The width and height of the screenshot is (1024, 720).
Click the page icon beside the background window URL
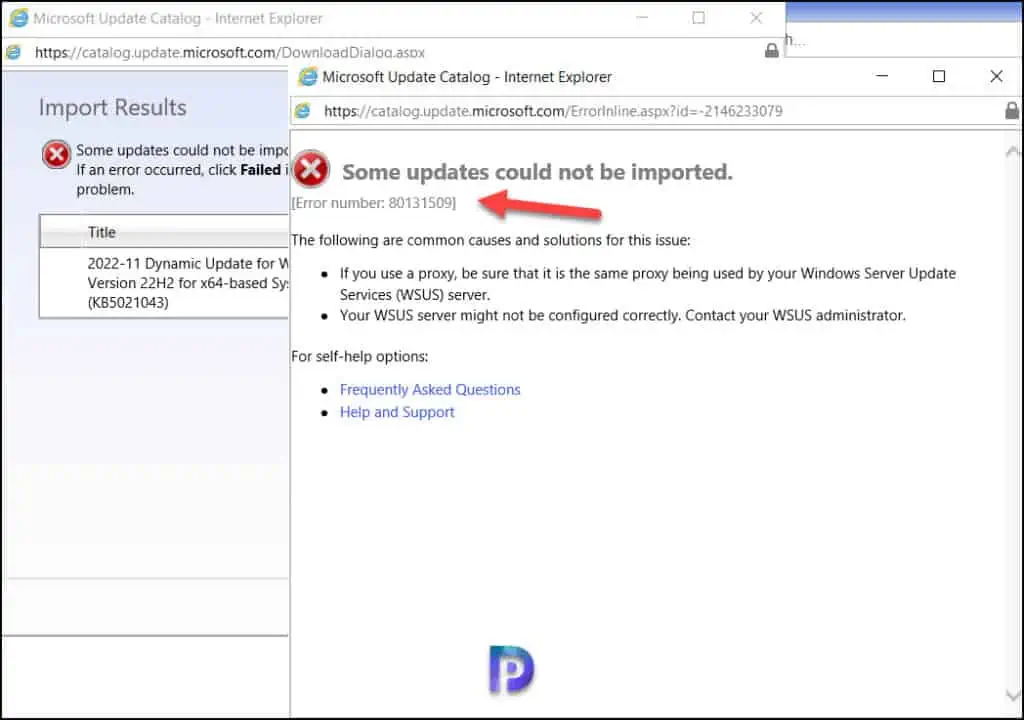pyautogui.click(x=13, y=52)
